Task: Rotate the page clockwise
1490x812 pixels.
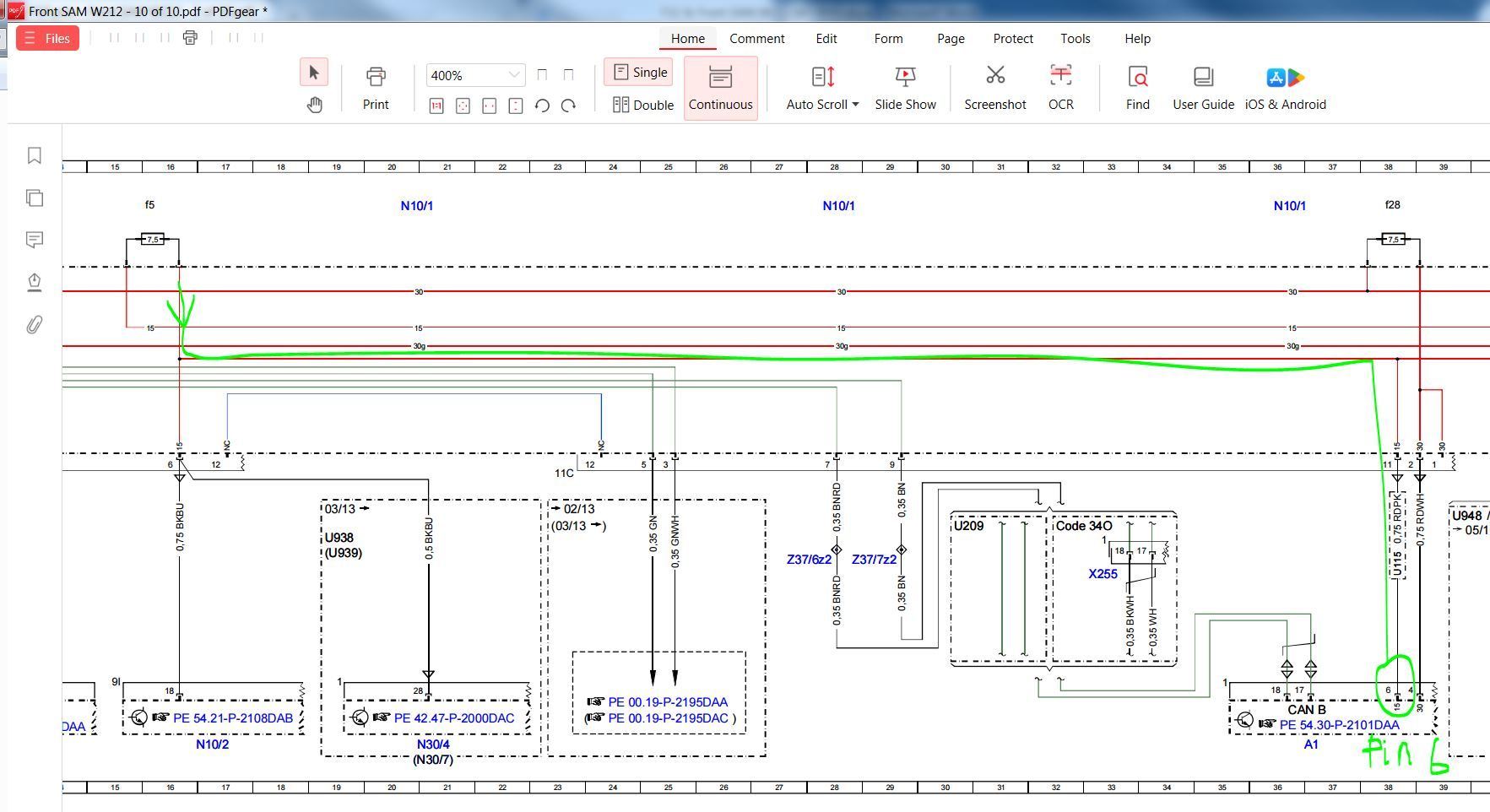Action: [568, 106]
